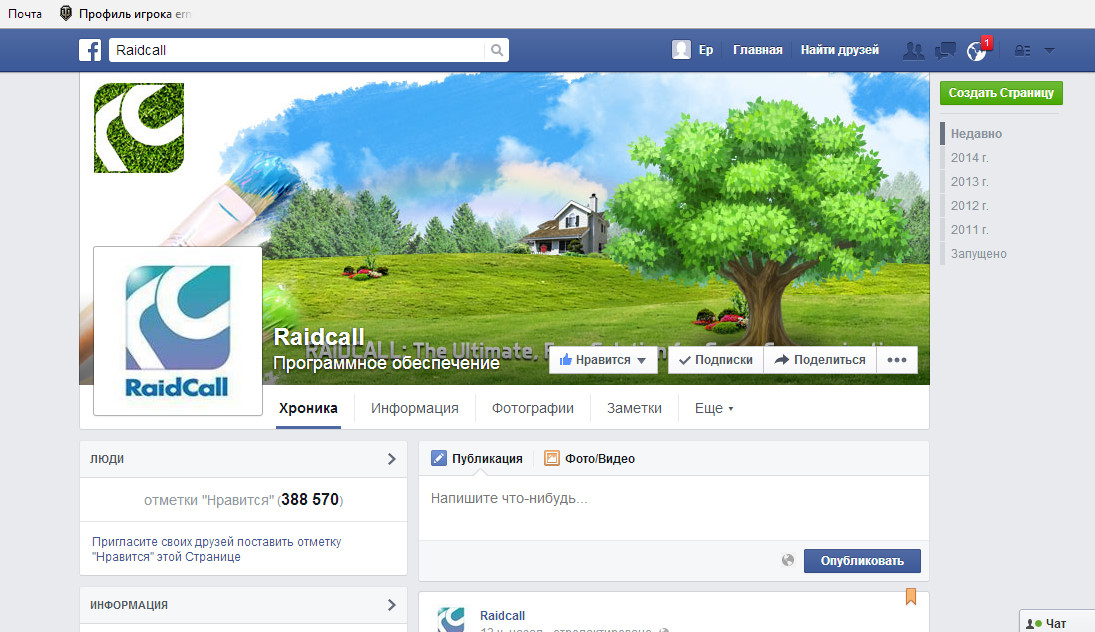Open the Ер profile link
The image size is (1095, 632).
[706, 50]
